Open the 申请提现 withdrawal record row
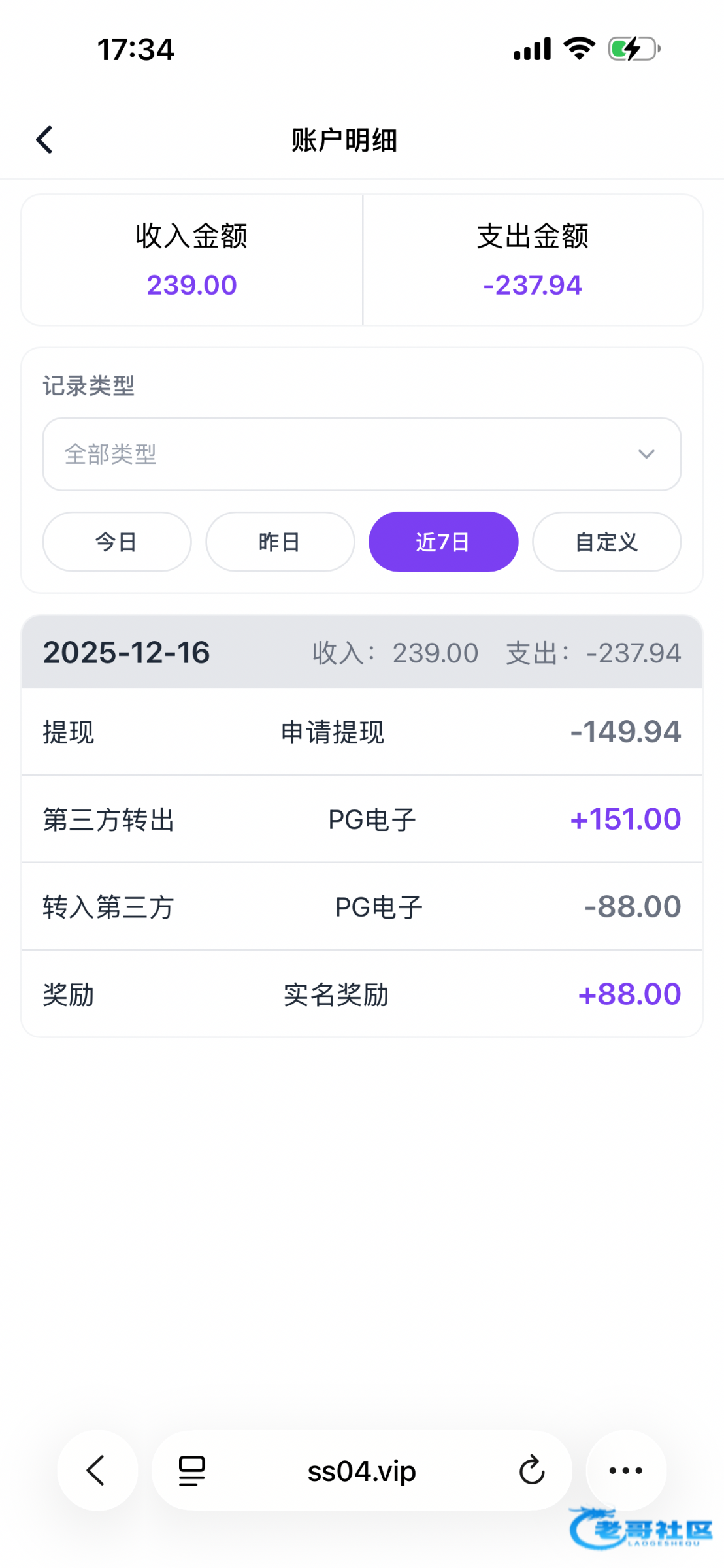The image size is (724, 1568). pos(361,732)
